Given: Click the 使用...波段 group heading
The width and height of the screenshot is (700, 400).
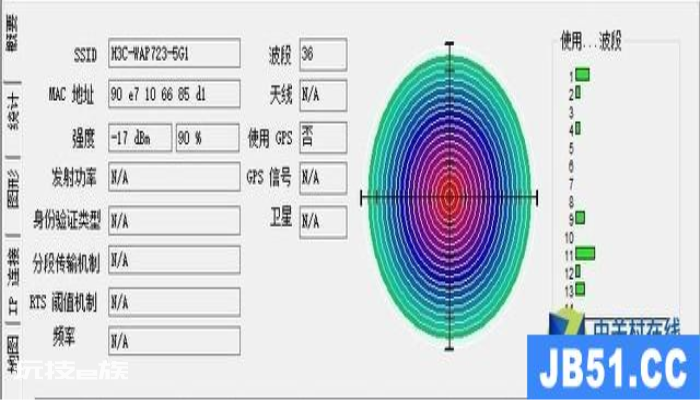Looking at the screenshot, I should click(x=591, y=41).
